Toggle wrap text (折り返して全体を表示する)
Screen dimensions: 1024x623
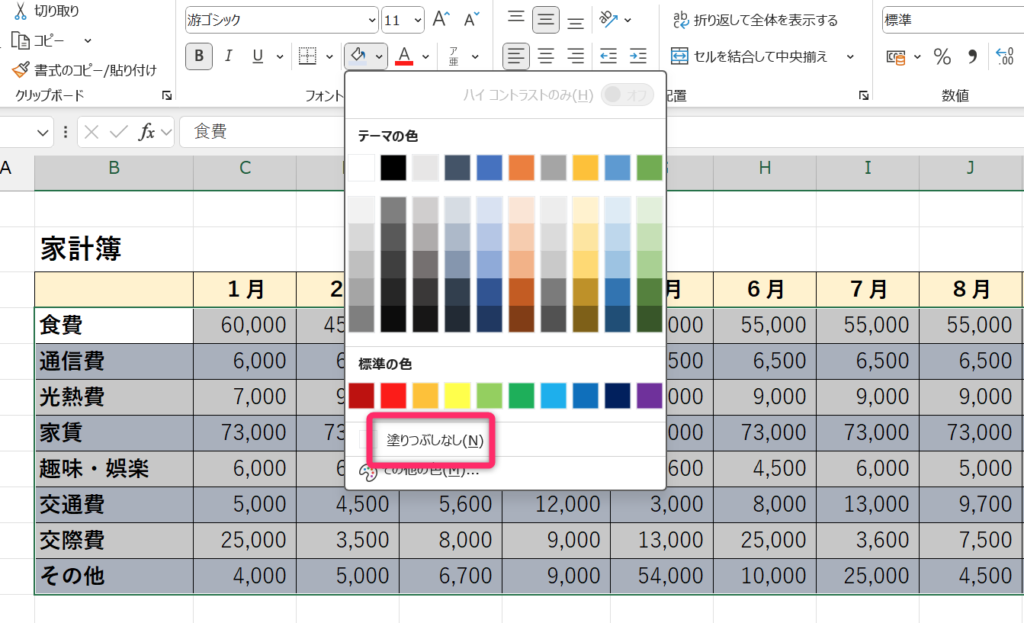[x=755, y=20]
